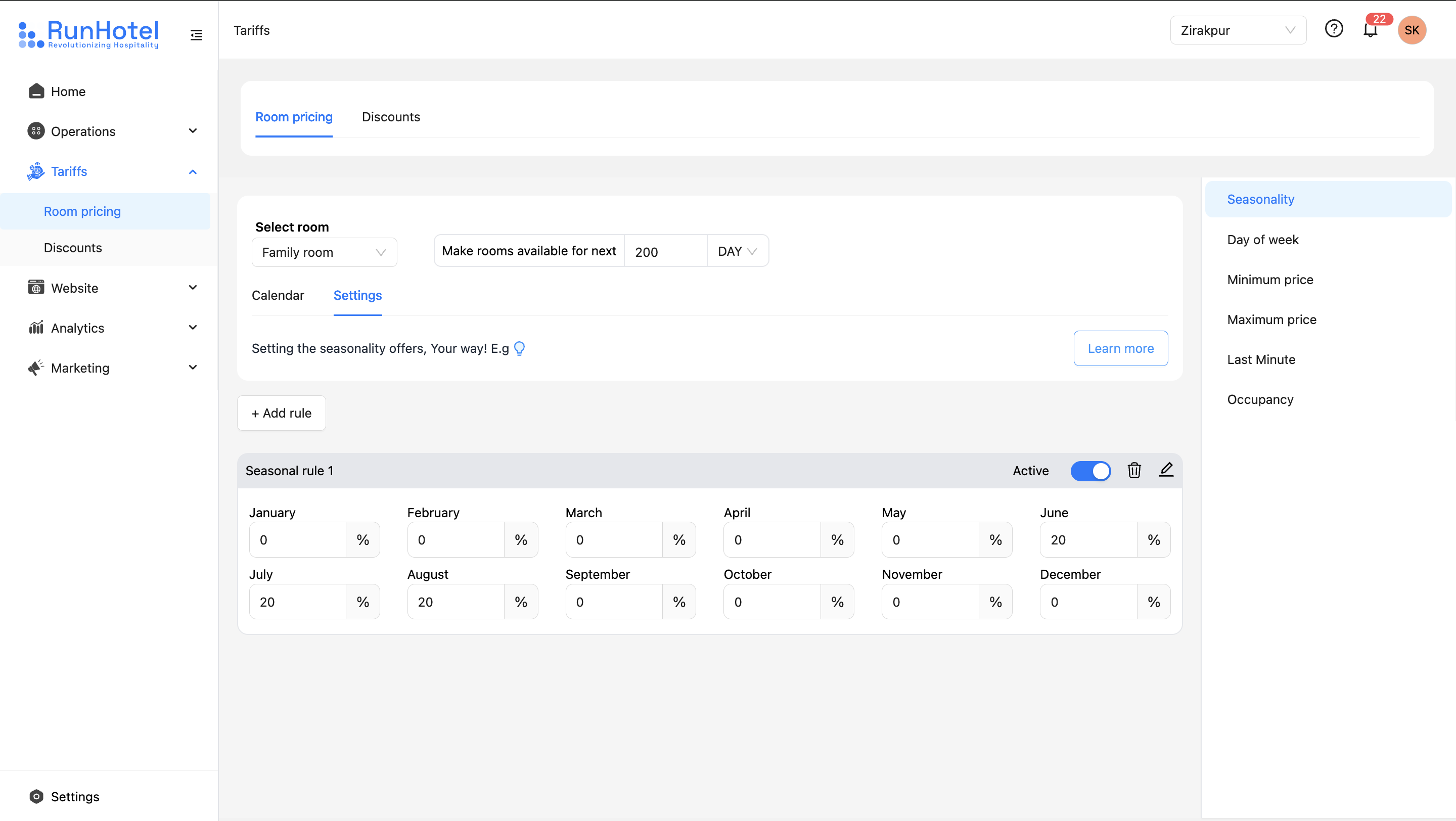This screenshot has width=1456, height=821.
Task: Click the lightbulb example icon
Action: [519, 348]
